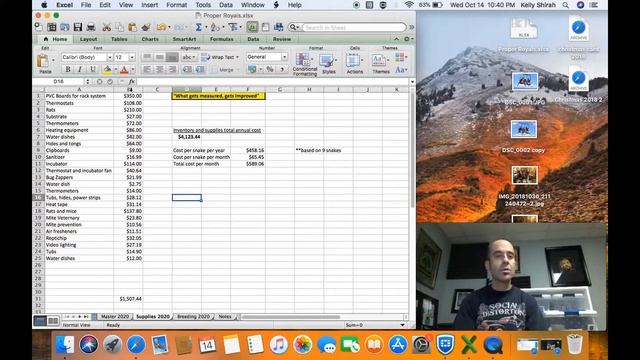Click the red font color swatch
This screenshot has width=640, height=360.
(124, 70)
